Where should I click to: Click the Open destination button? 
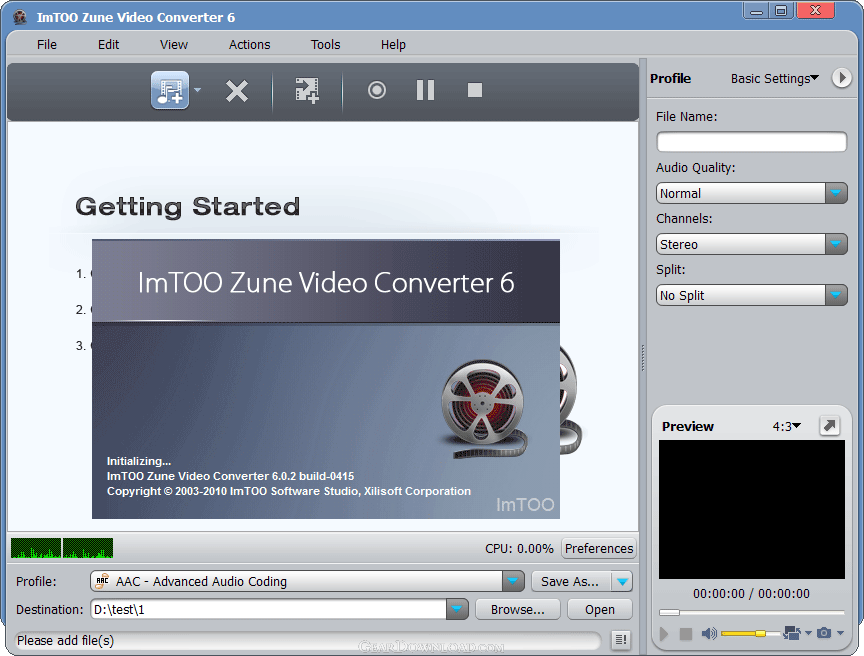(600, 610)
